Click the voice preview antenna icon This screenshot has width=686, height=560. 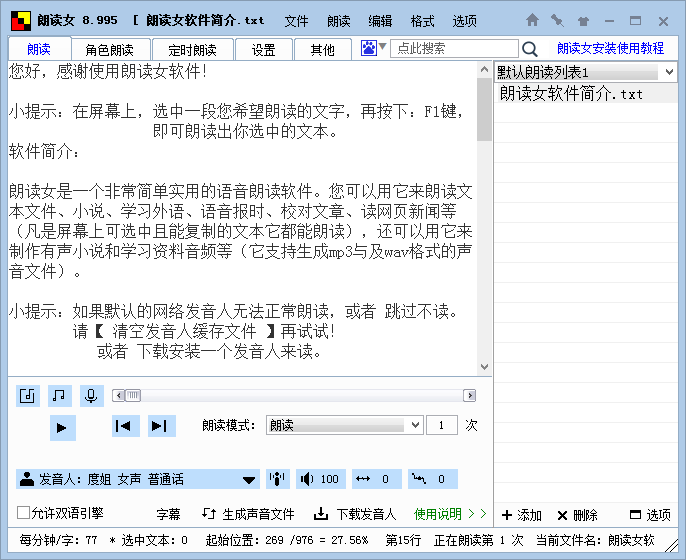pos(277,479)
